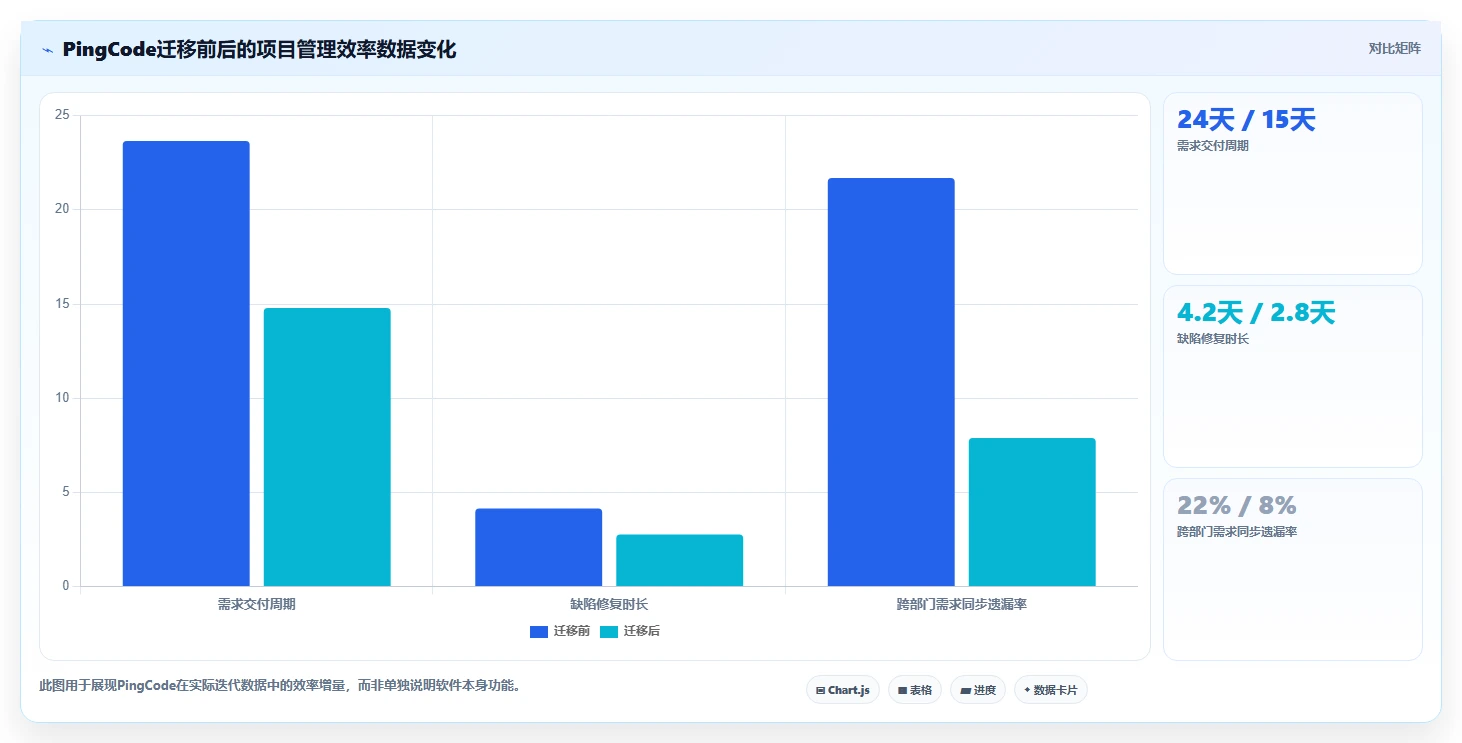Screen dimensions: 1462x743
Task: Click the 需求交付周期 blue 迁移前 bar
Action: click(x=186, y=363)
